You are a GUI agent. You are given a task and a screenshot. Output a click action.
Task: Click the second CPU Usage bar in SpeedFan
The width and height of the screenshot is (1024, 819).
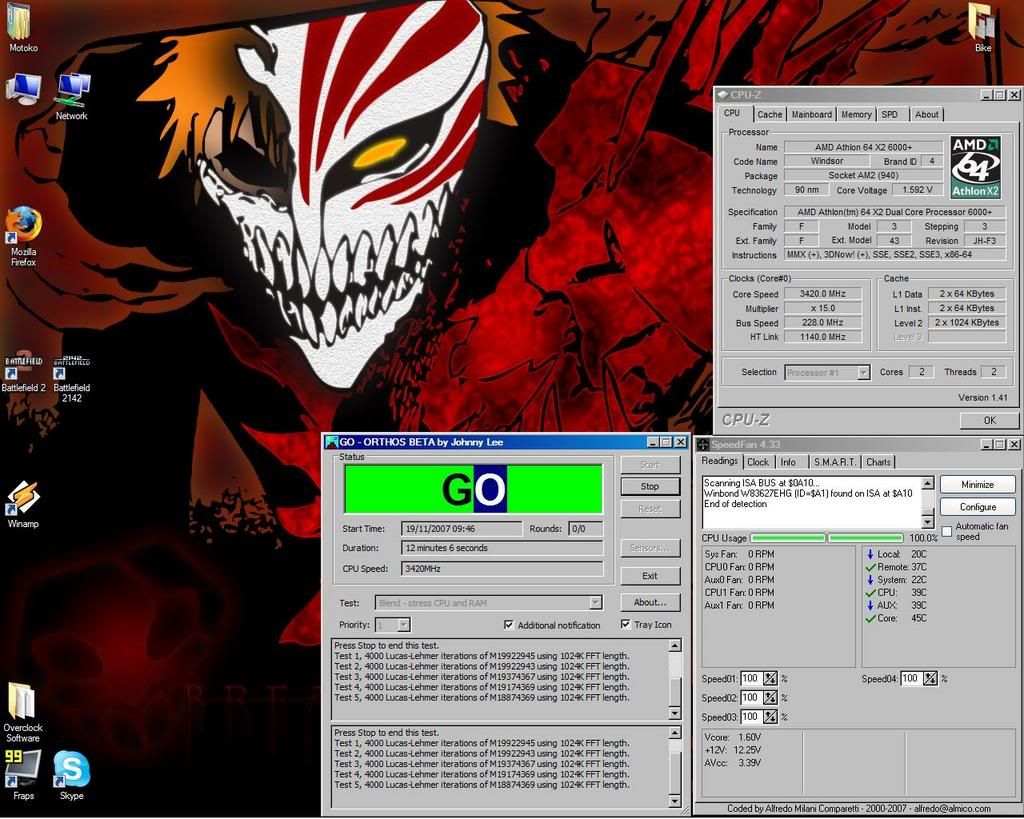pos(865,538)
